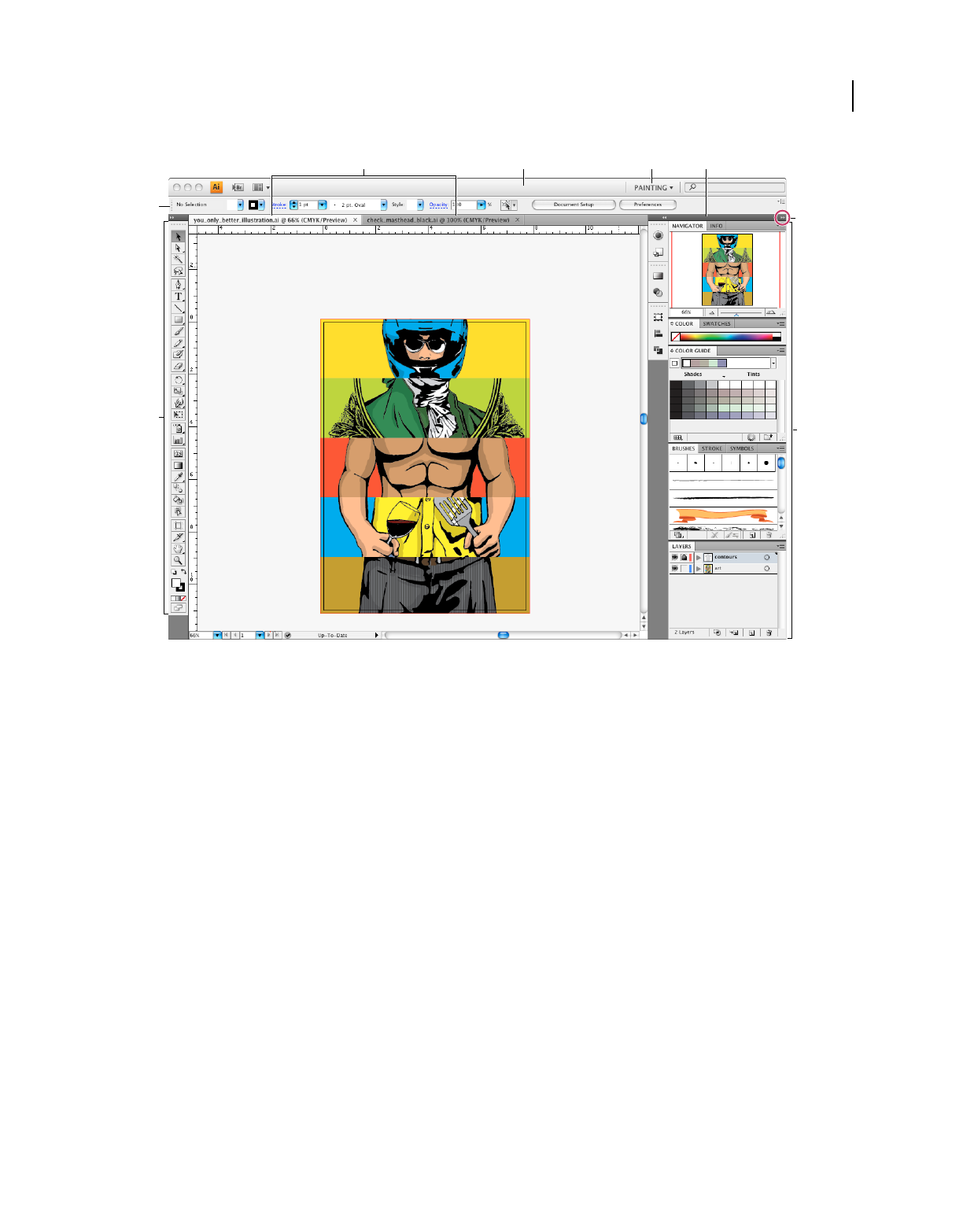This screenshot has width=963, height=1232.
Task: Delete selected layer with trash icon
Action: (769, 632)
